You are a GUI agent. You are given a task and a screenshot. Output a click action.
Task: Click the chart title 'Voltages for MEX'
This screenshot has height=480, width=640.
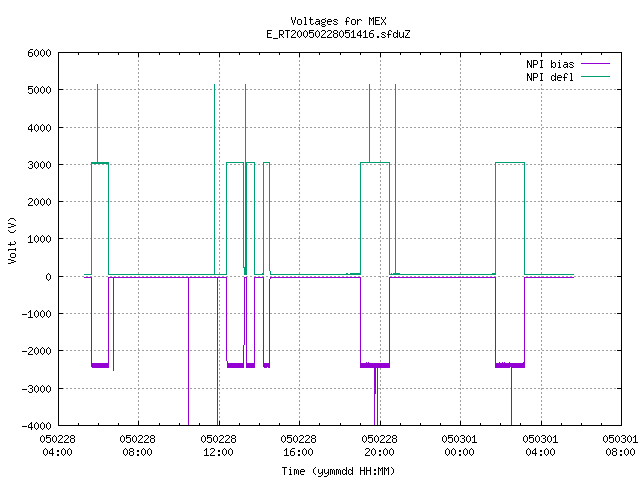pos(338,21)
